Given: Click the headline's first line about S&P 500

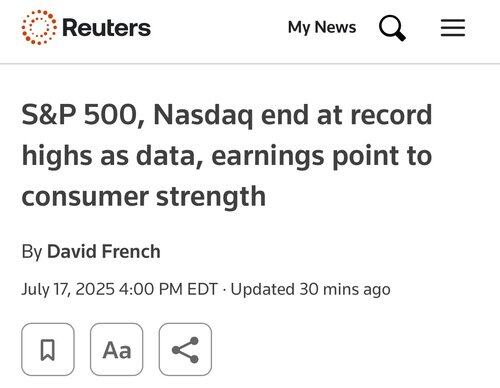Looking at the screenshot, I should coord(227,115).
